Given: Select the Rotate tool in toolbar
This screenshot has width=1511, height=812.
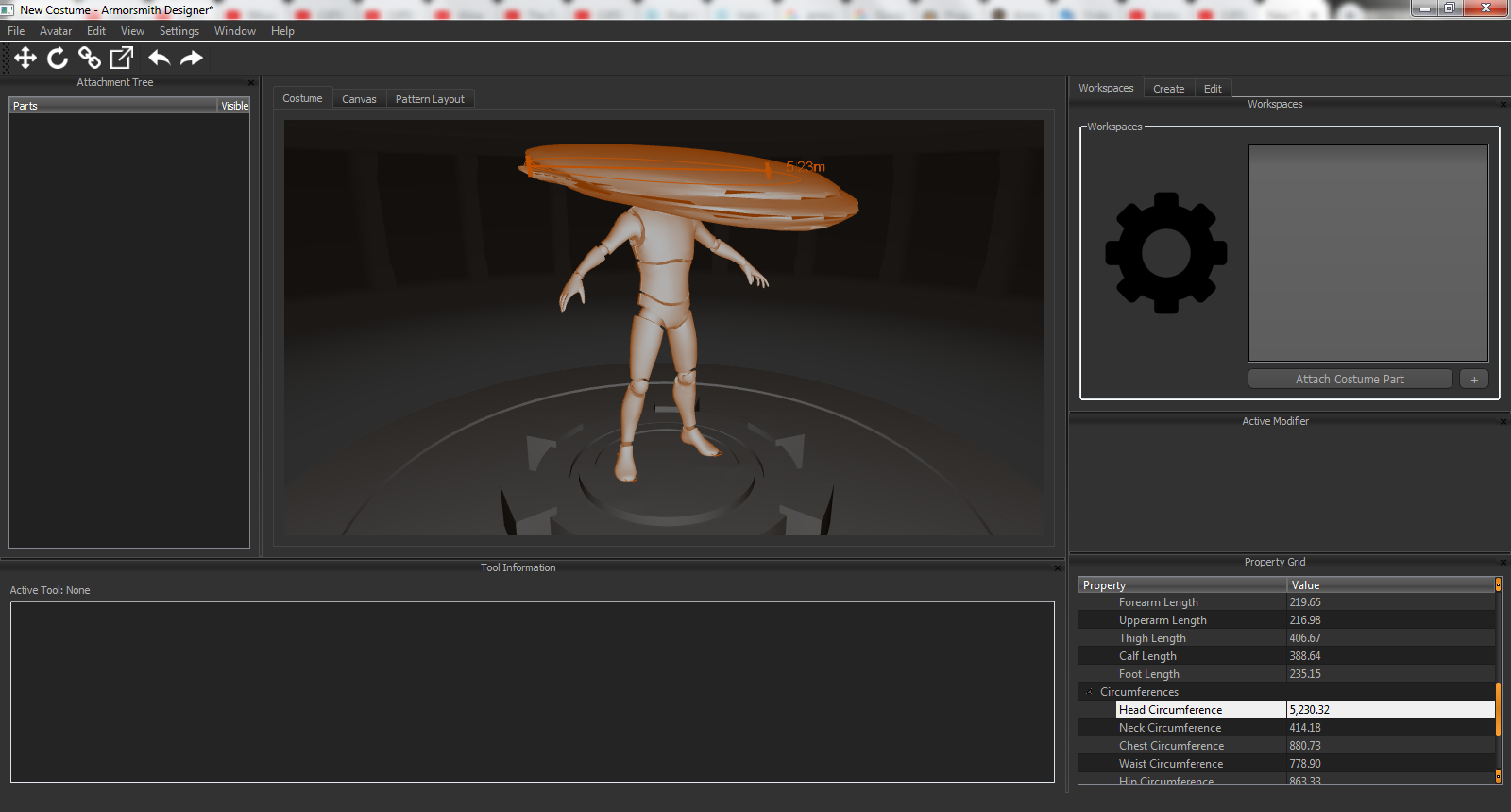Looking at the screenshot, I should [x=58, y=59].
